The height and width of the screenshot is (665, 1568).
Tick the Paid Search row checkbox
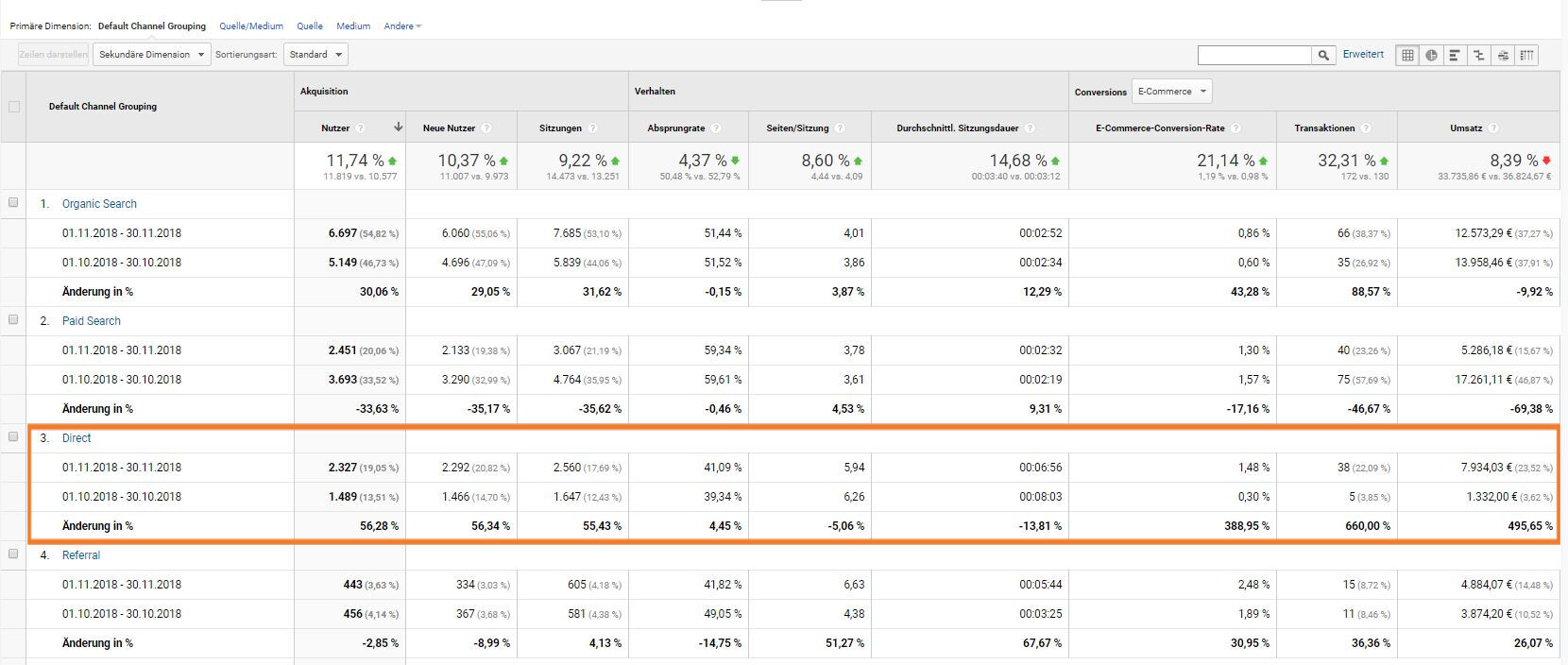pos(13,319)
